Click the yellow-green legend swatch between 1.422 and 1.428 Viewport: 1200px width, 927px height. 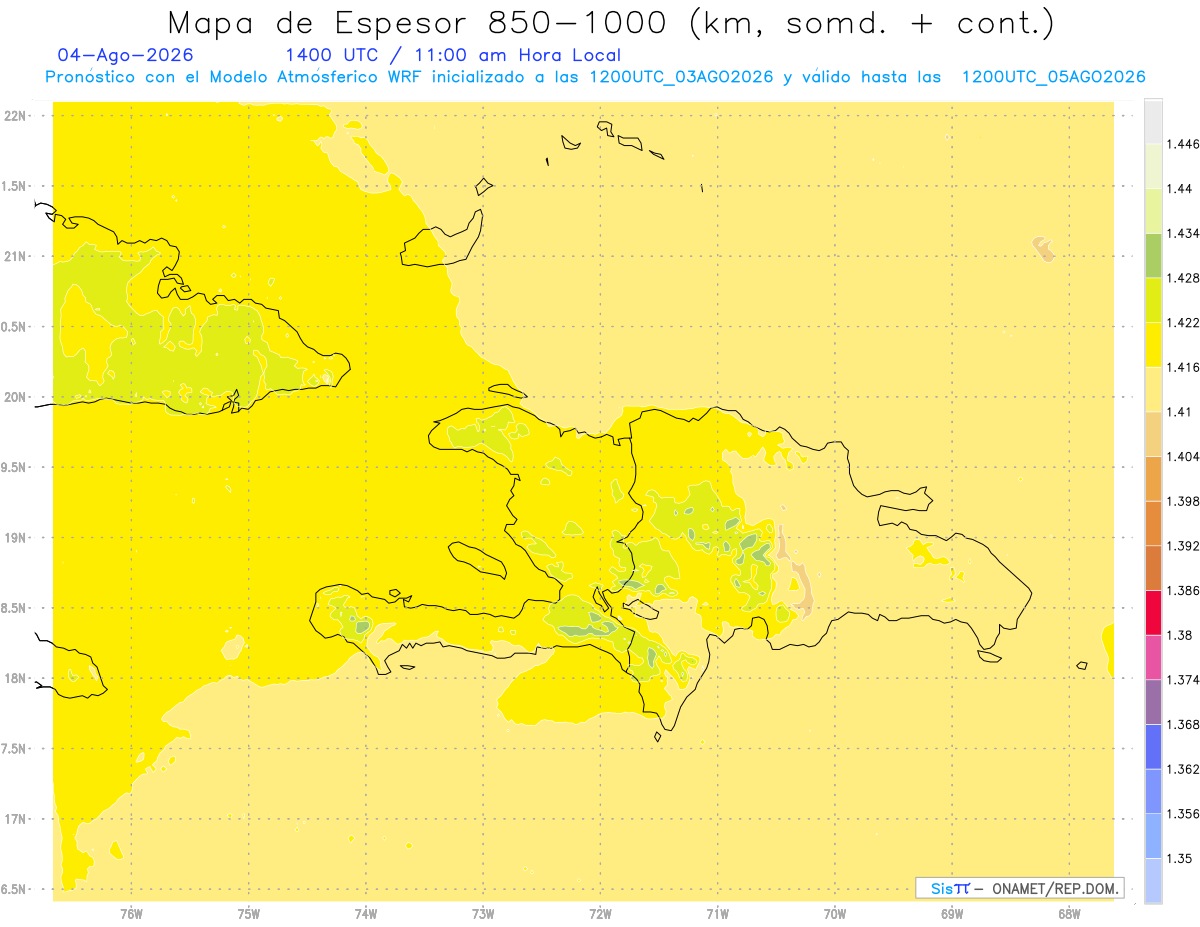1153,300
